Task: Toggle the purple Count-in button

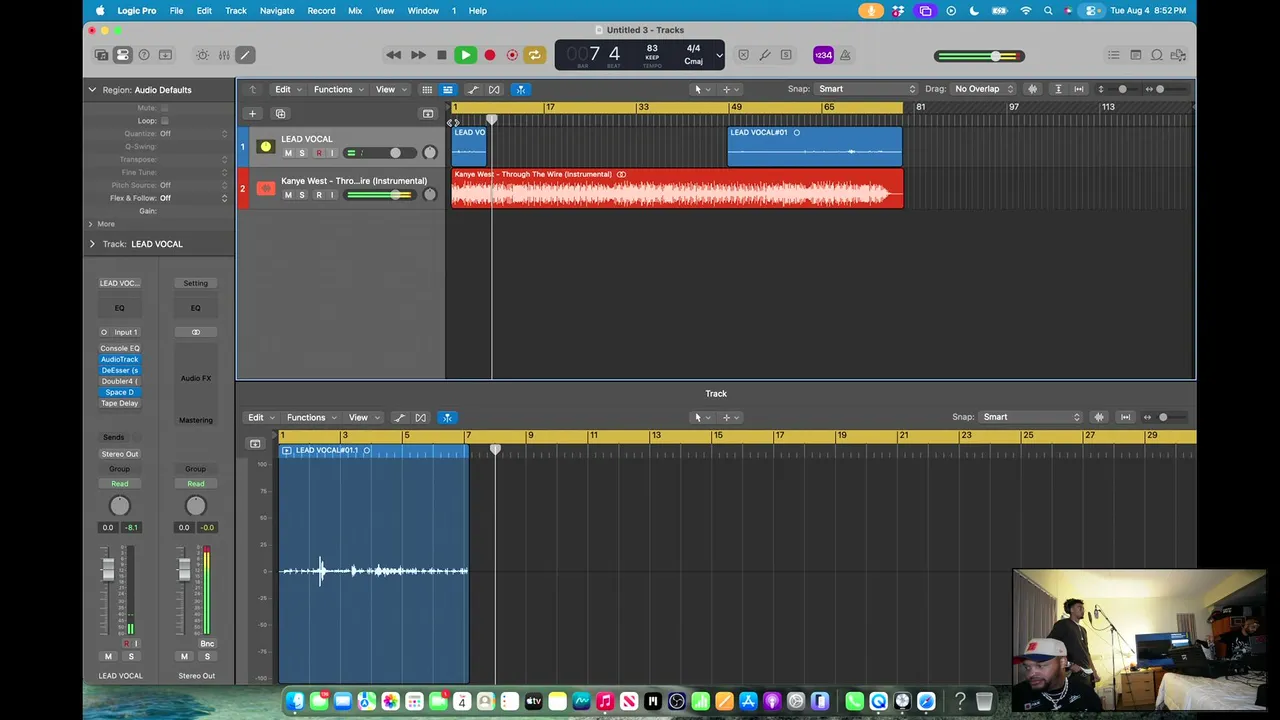Action: pos(823,55)
